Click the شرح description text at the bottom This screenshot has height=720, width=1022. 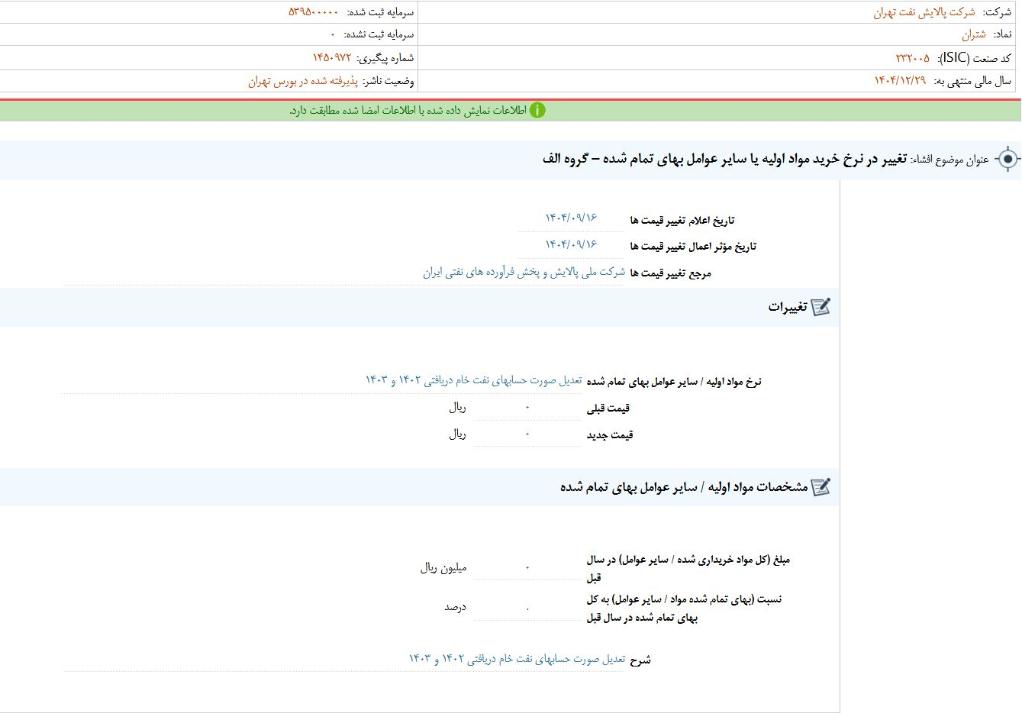[516, 659]
